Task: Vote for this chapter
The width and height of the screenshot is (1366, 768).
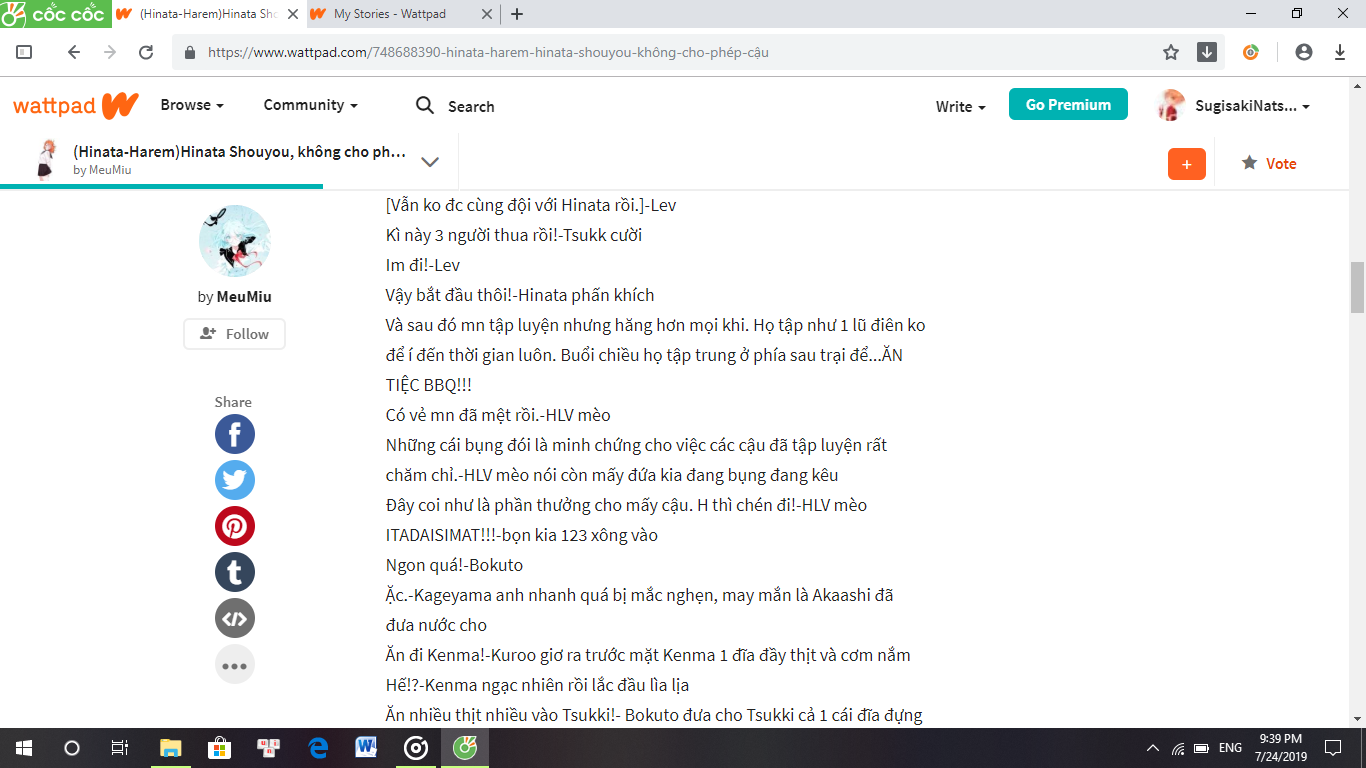Action: (x=1269, y=164)
